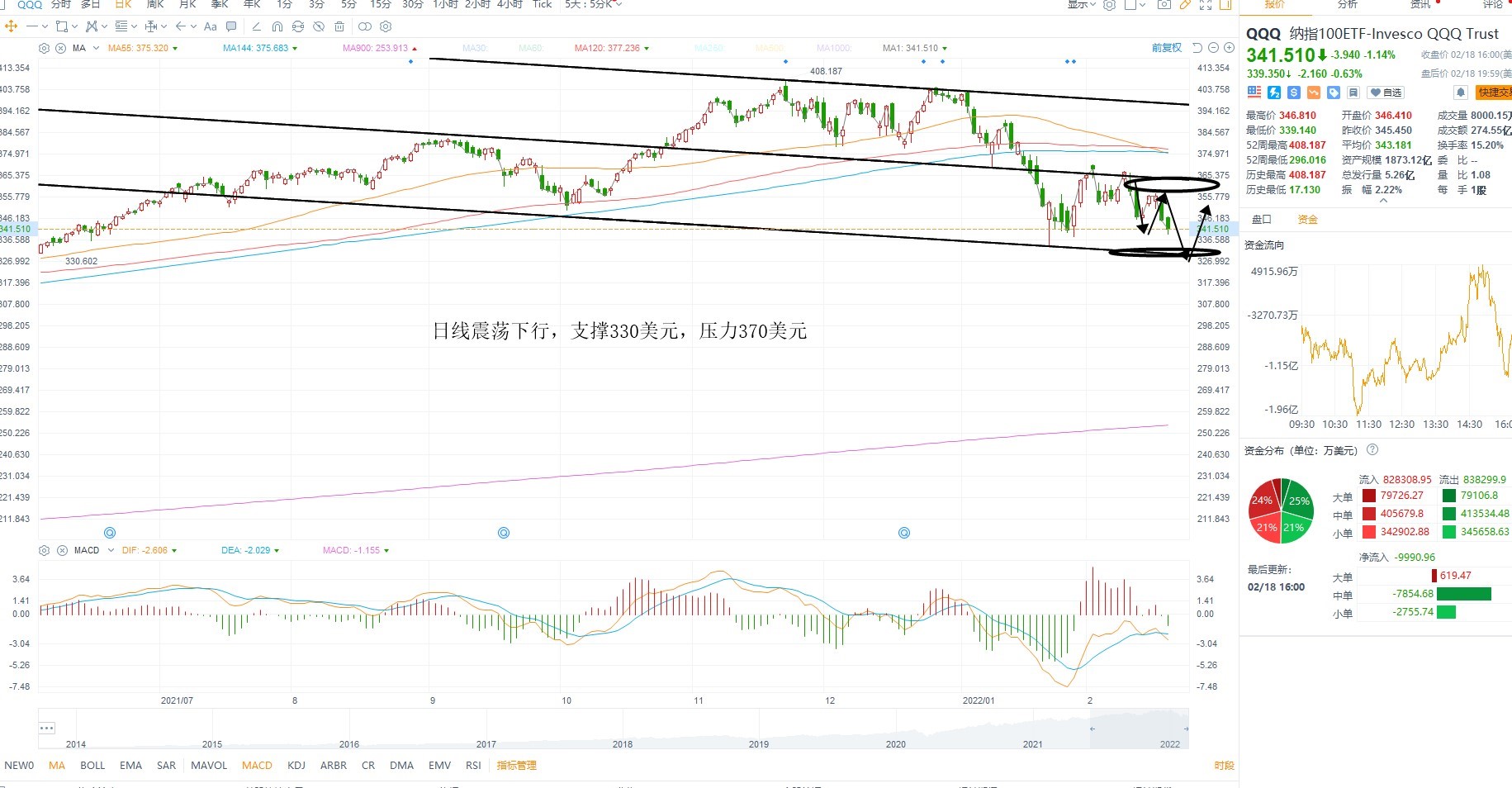Select the 15分 timeframe
The width and height of the screenshot is (1512, 788).
tap(381, 4)
